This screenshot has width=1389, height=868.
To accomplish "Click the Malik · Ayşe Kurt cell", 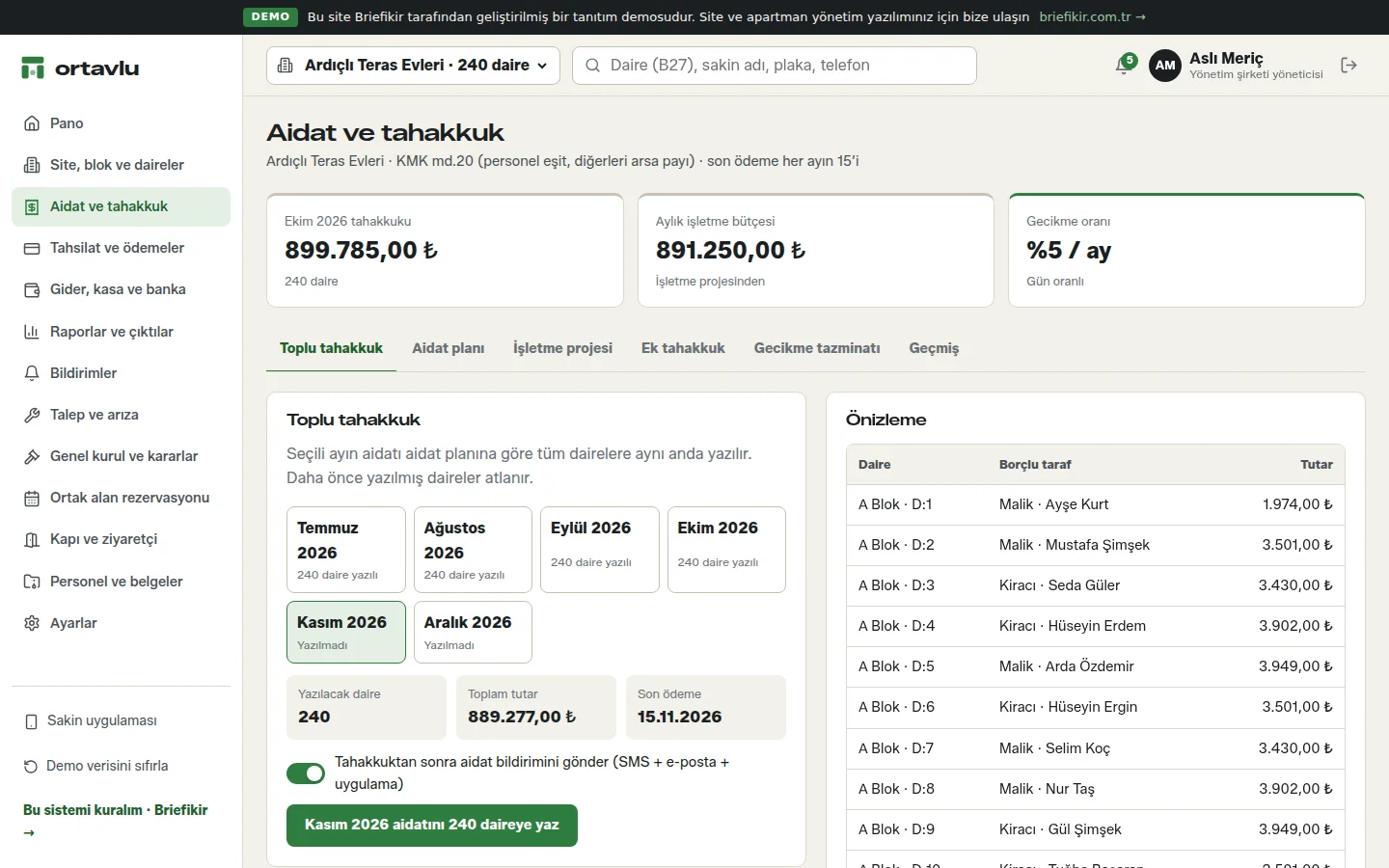I will (x=1054, y=504).
